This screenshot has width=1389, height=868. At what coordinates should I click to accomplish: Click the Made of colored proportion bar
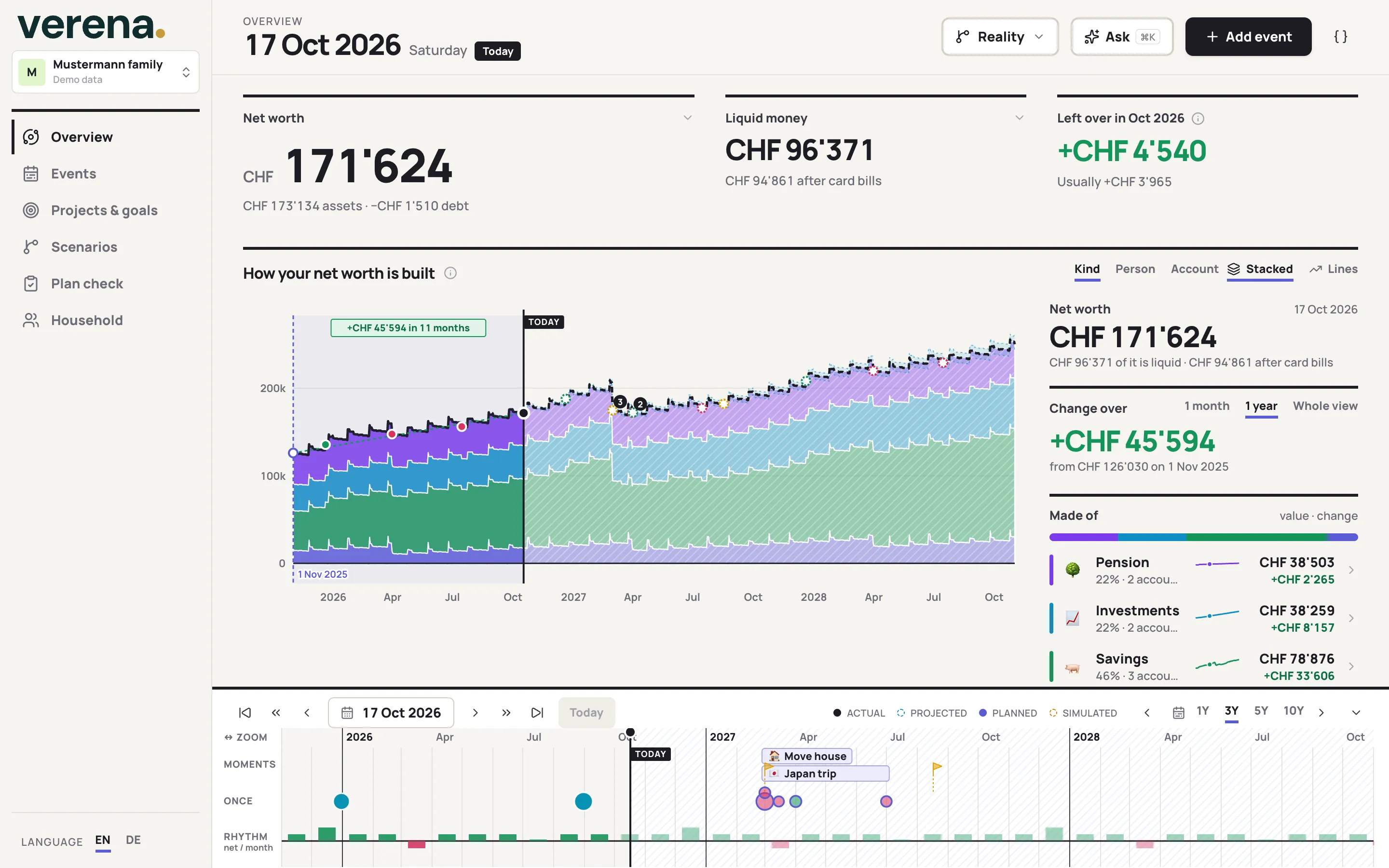[1203, 537]
